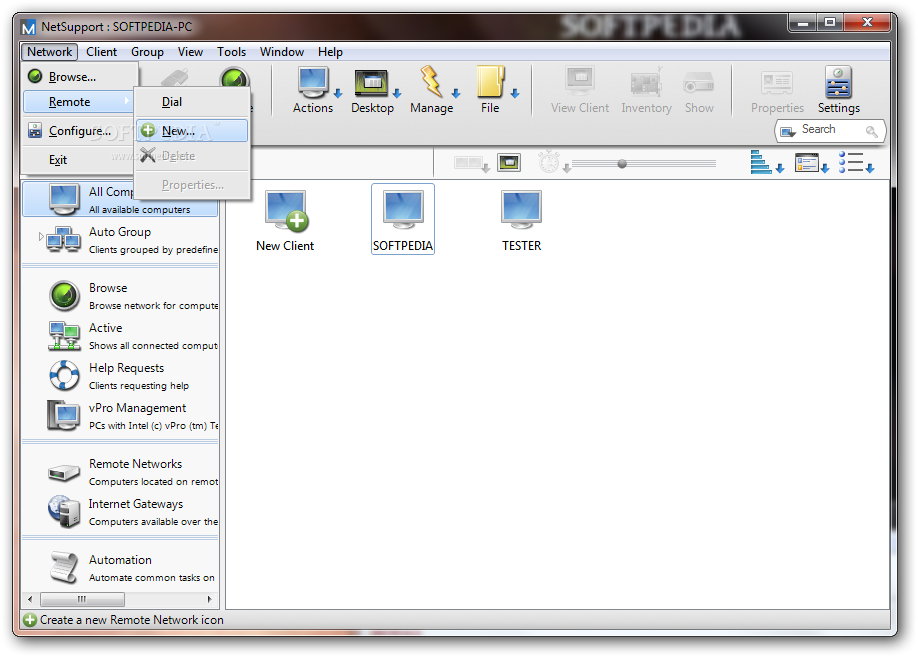Click into the Search field
The height and width of the screenshot is (657, 918).
[x=830, y=131]
